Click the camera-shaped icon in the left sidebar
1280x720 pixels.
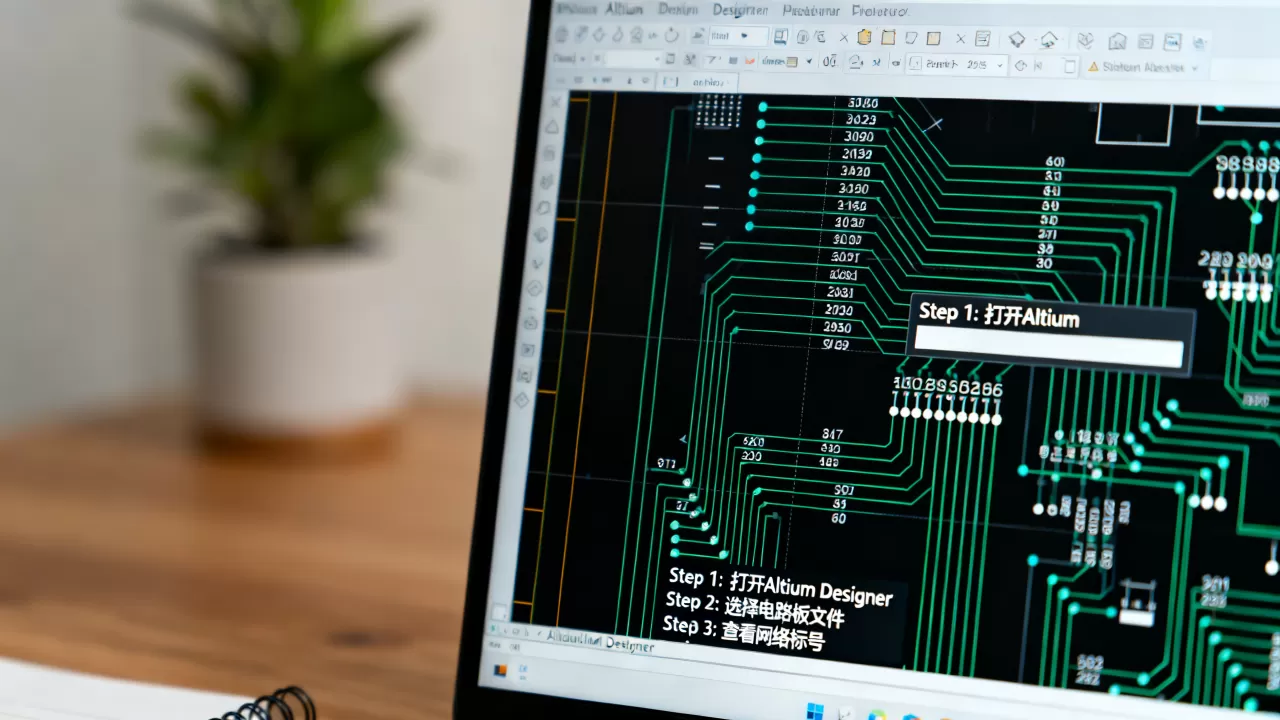point(531,322)
